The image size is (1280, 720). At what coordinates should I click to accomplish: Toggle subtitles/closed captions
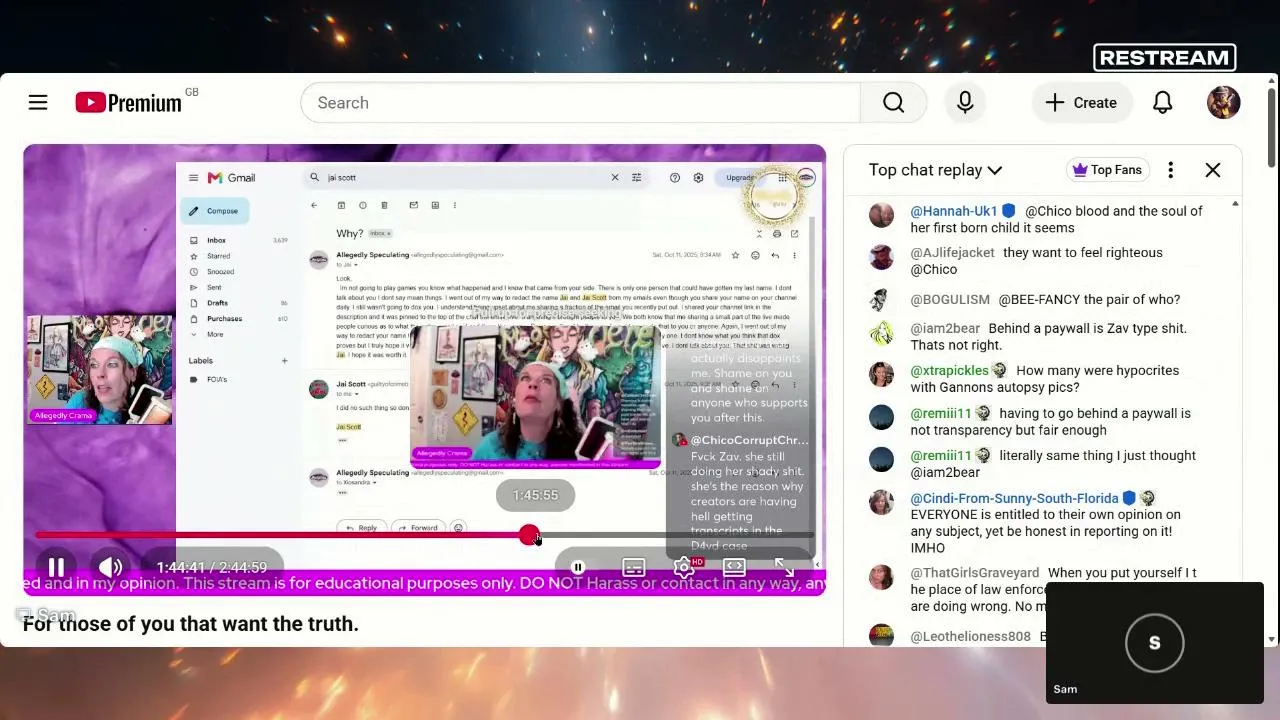click(633, 567)
